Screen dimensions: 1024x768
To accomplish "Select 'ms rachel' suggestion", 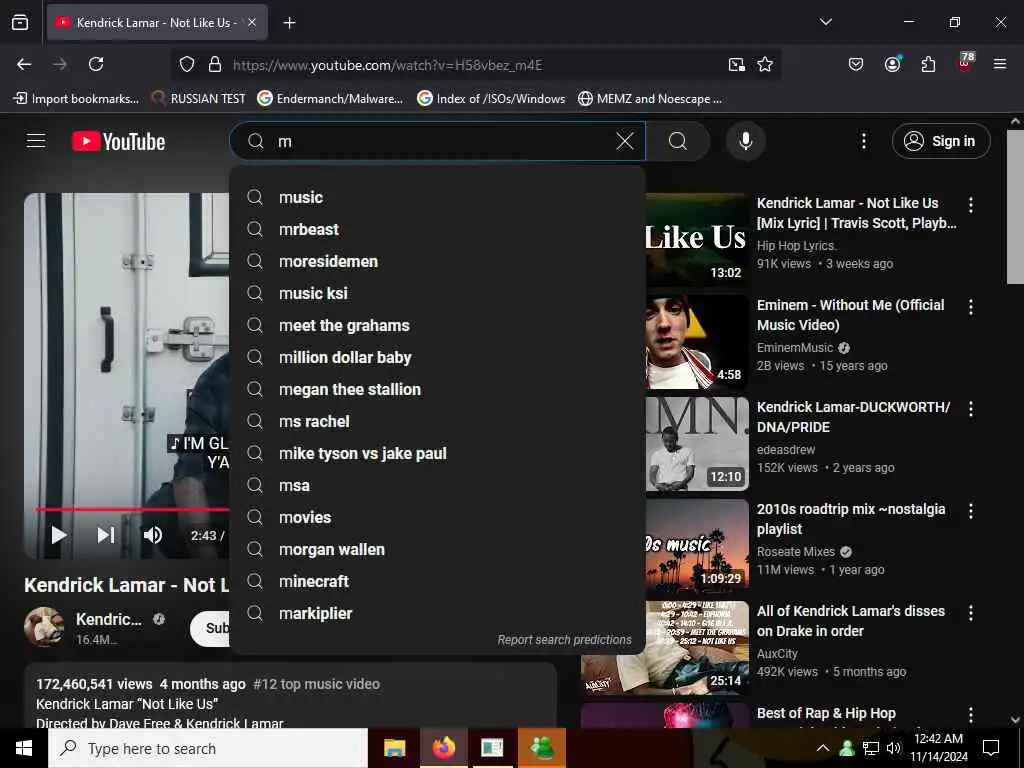I will pos(438,421).
